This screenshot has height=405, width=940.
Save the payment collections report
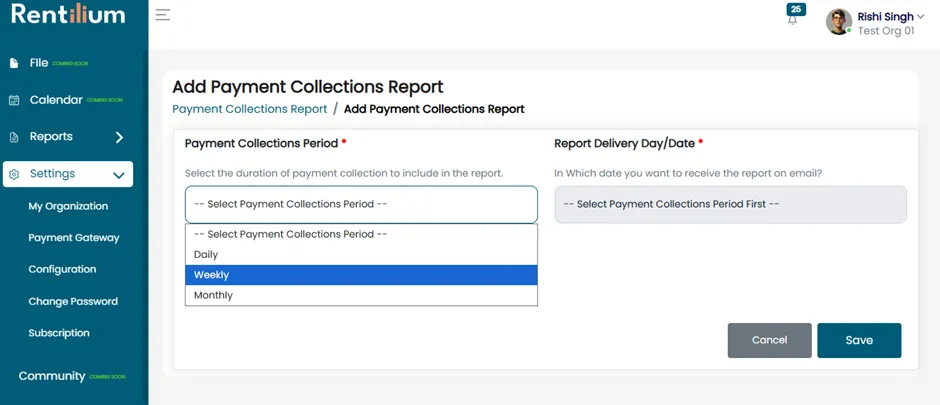pos(859,340)
